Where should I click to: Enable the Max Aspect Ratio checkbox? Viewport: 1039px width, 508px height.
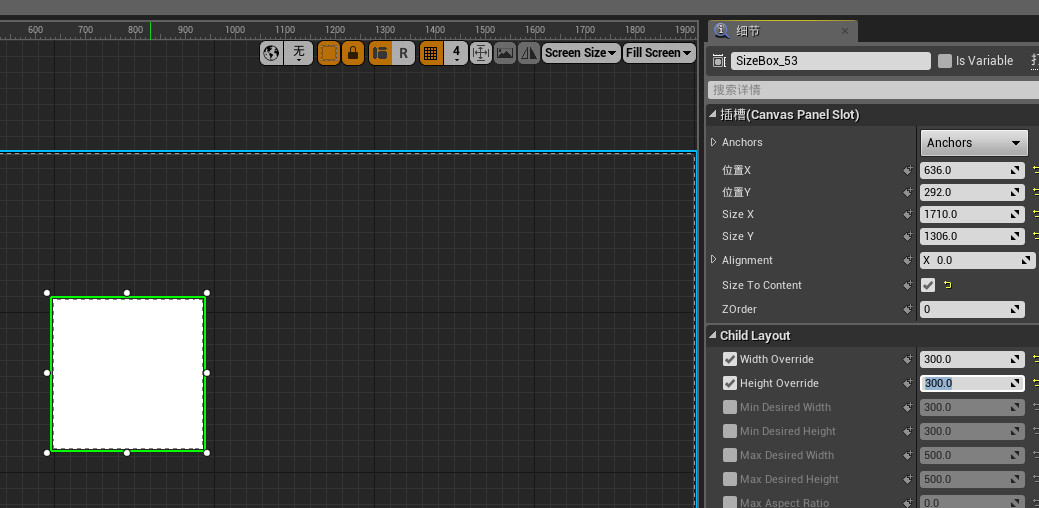(x=730, y=503)
